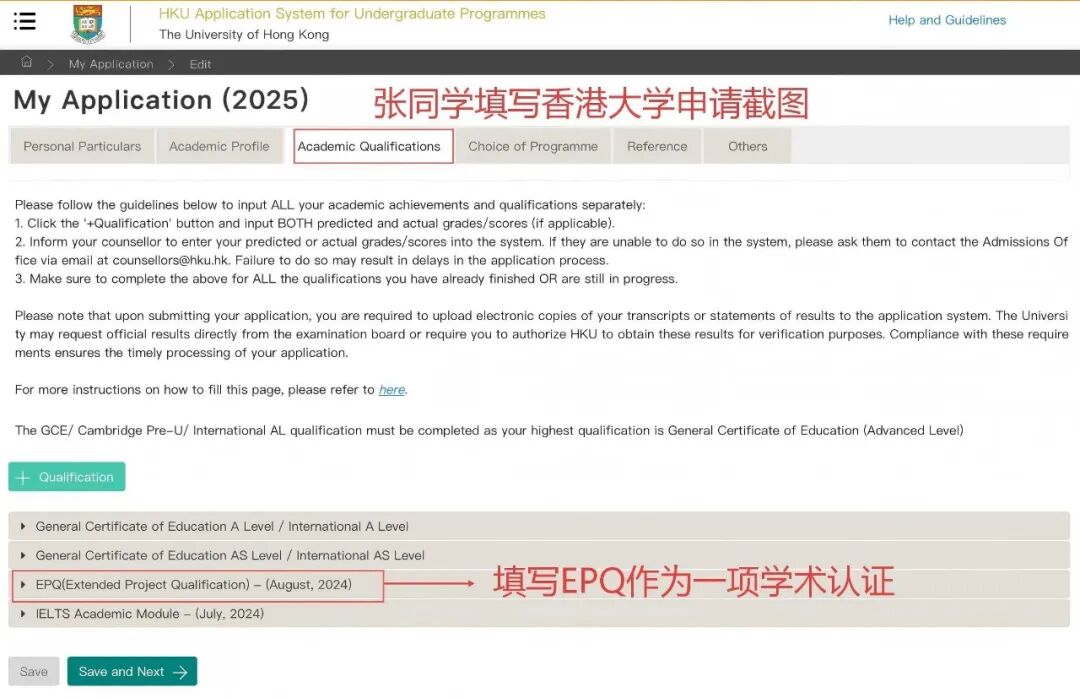Click the plus icon on the Qualification button
This screenshot has width=1080, height=698.
pos(22,477)
